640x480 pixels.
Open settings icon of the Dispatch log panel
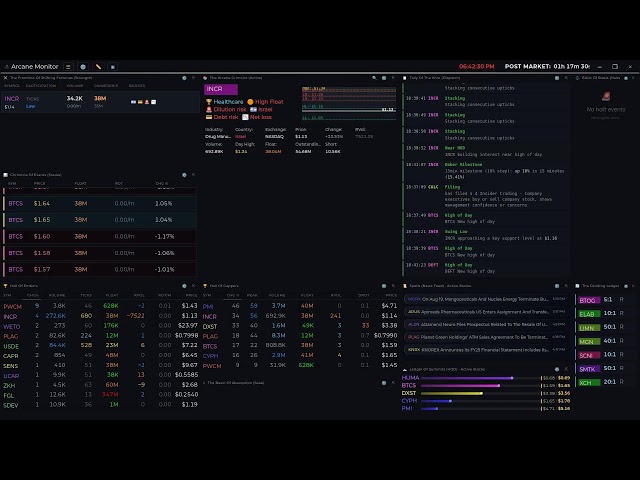tap(557, 78)
